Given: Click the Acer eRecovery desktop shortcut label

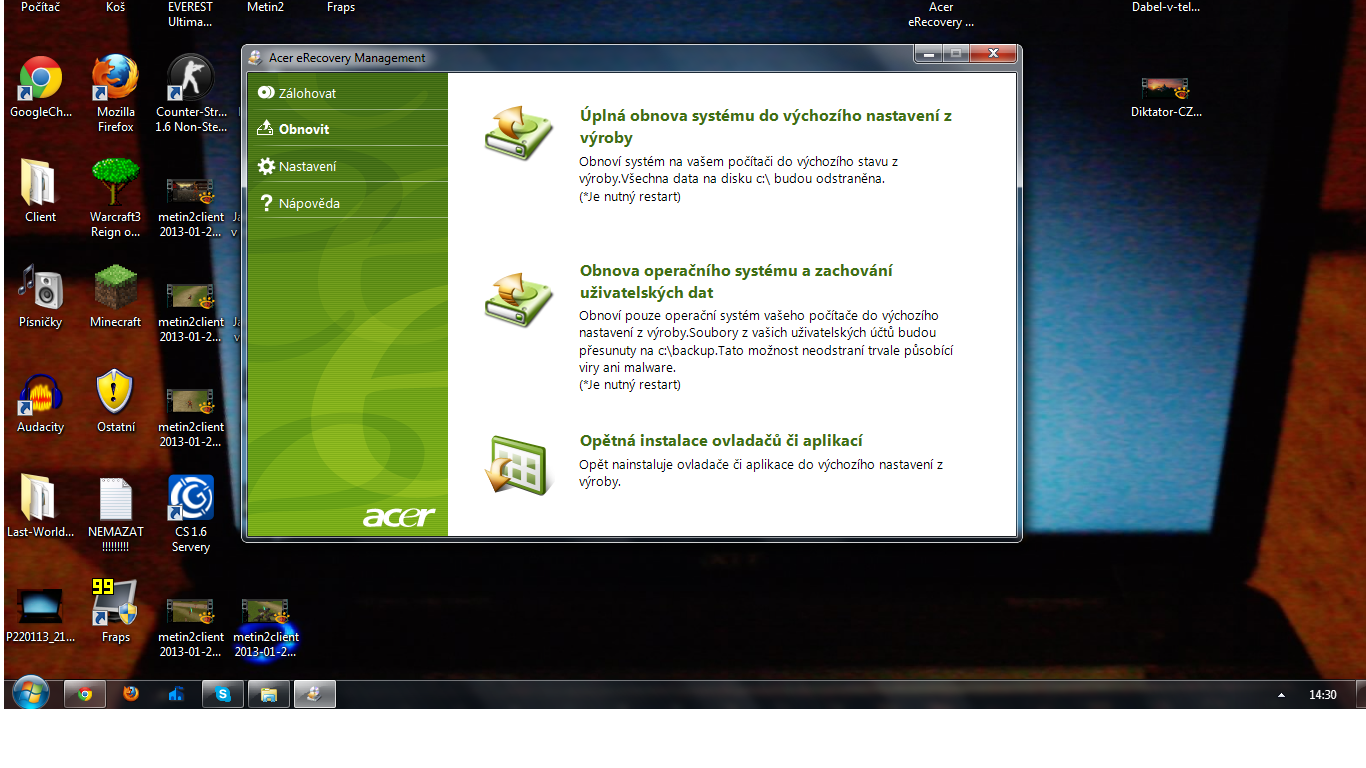Looking at the screenshot, I should (941, 14).
